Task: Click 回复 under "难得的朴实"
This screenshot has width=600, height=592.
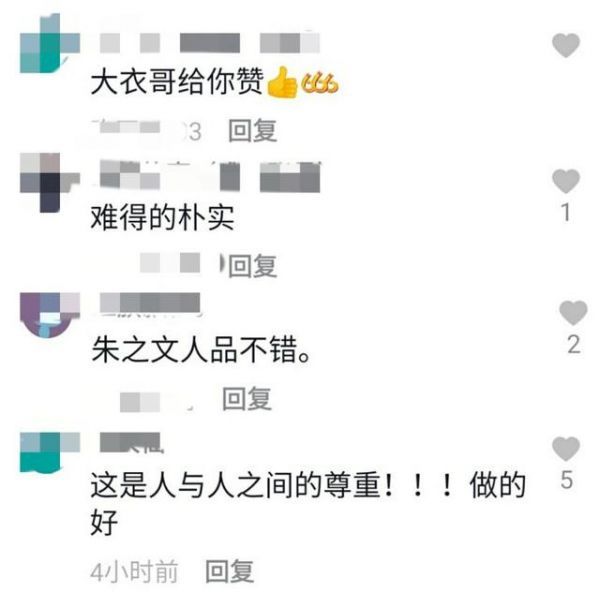Action: click(253, 266)
